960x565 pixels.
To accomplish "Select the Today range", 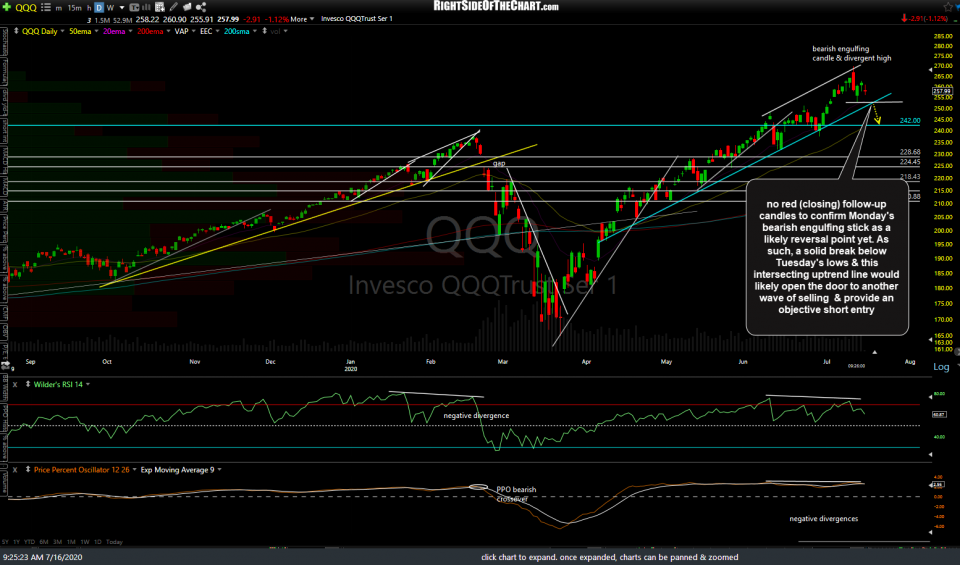I will click(114, 542).
